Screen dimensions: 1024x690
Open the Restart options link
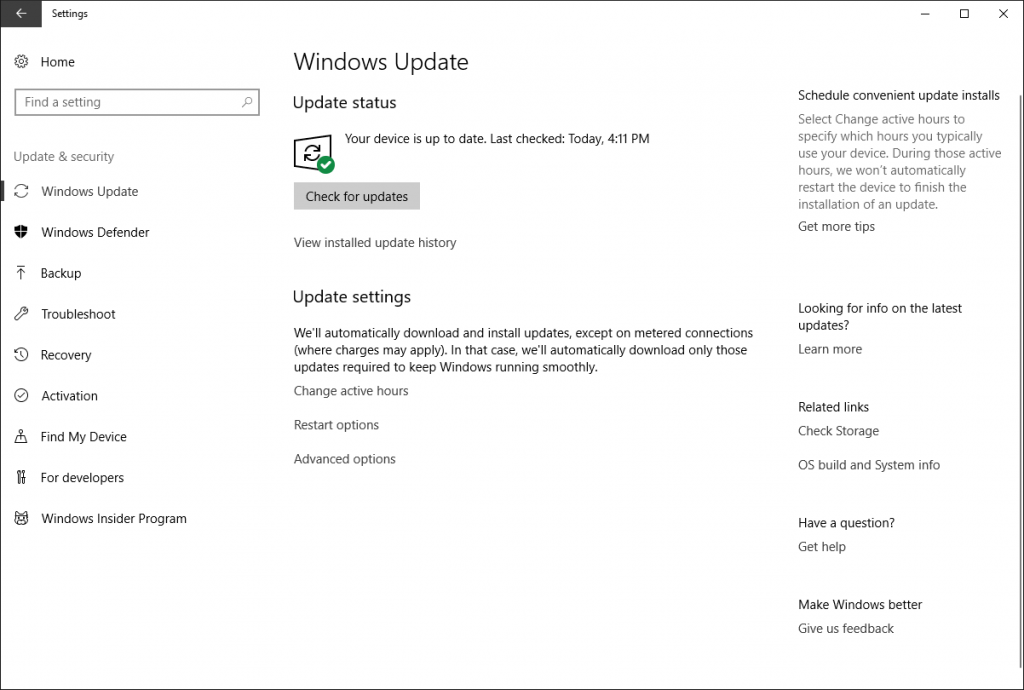(x=336, y=424)
